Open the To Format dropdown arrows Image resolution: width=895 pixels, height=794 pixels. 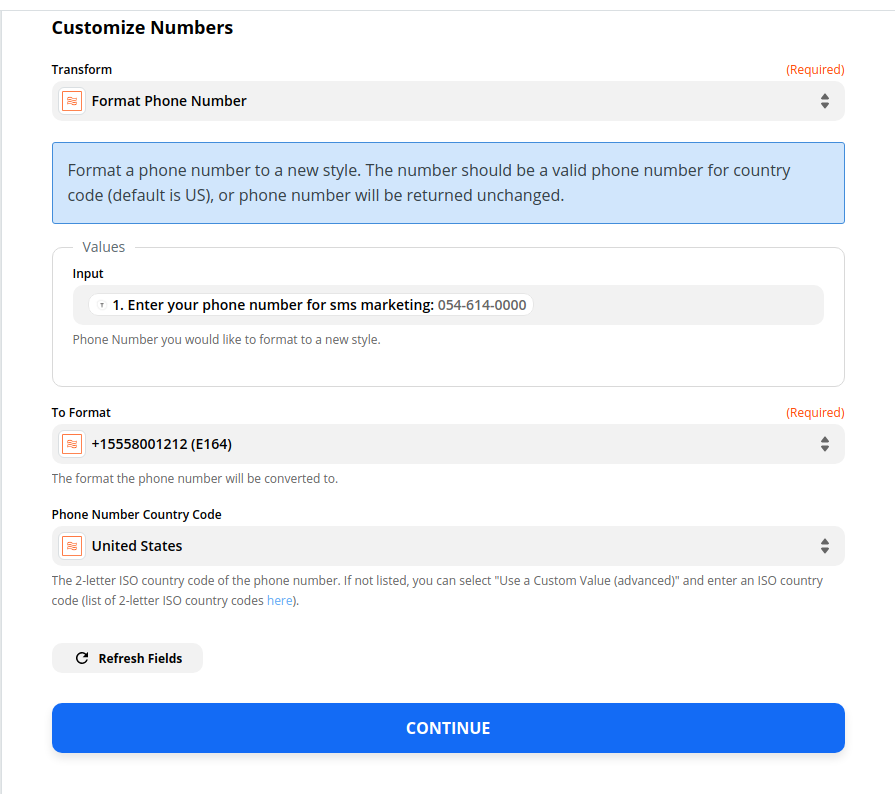(x=824, y=444)
